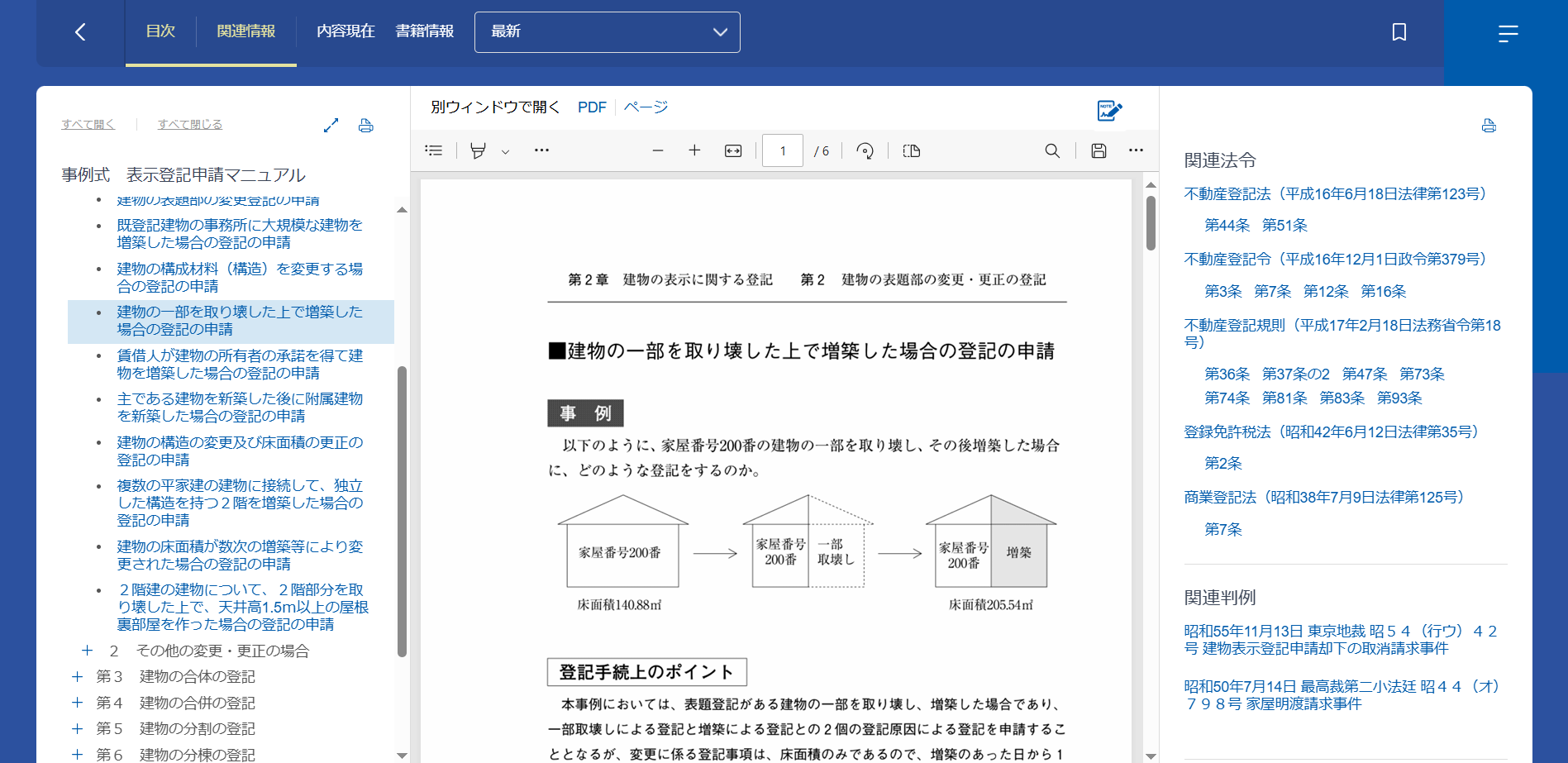The image size is (1568, 763).
Task: Zoom out the PDF with minus
Action: (x=658, y=150)
